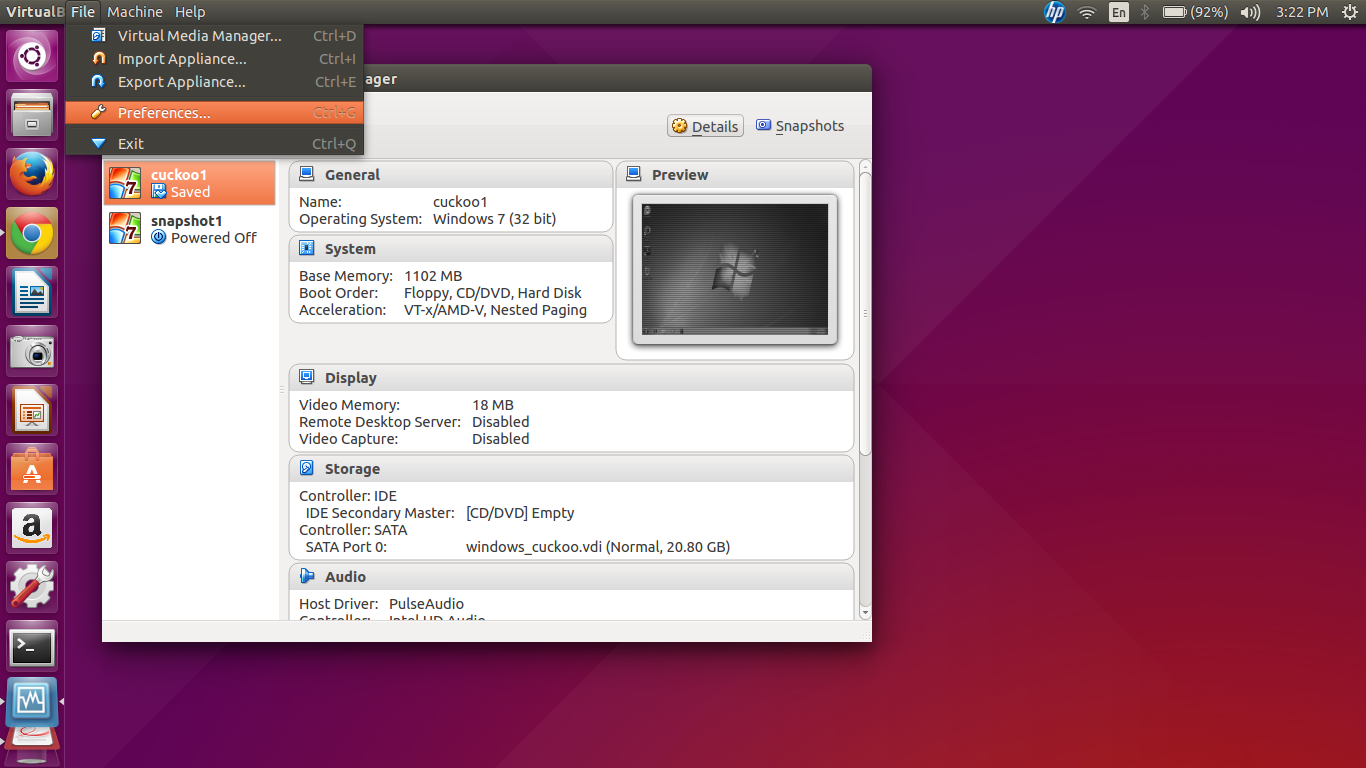Launch Firefox from the launcher
Viewport: 1366px width, 768px height.
(x=32, y=174)
